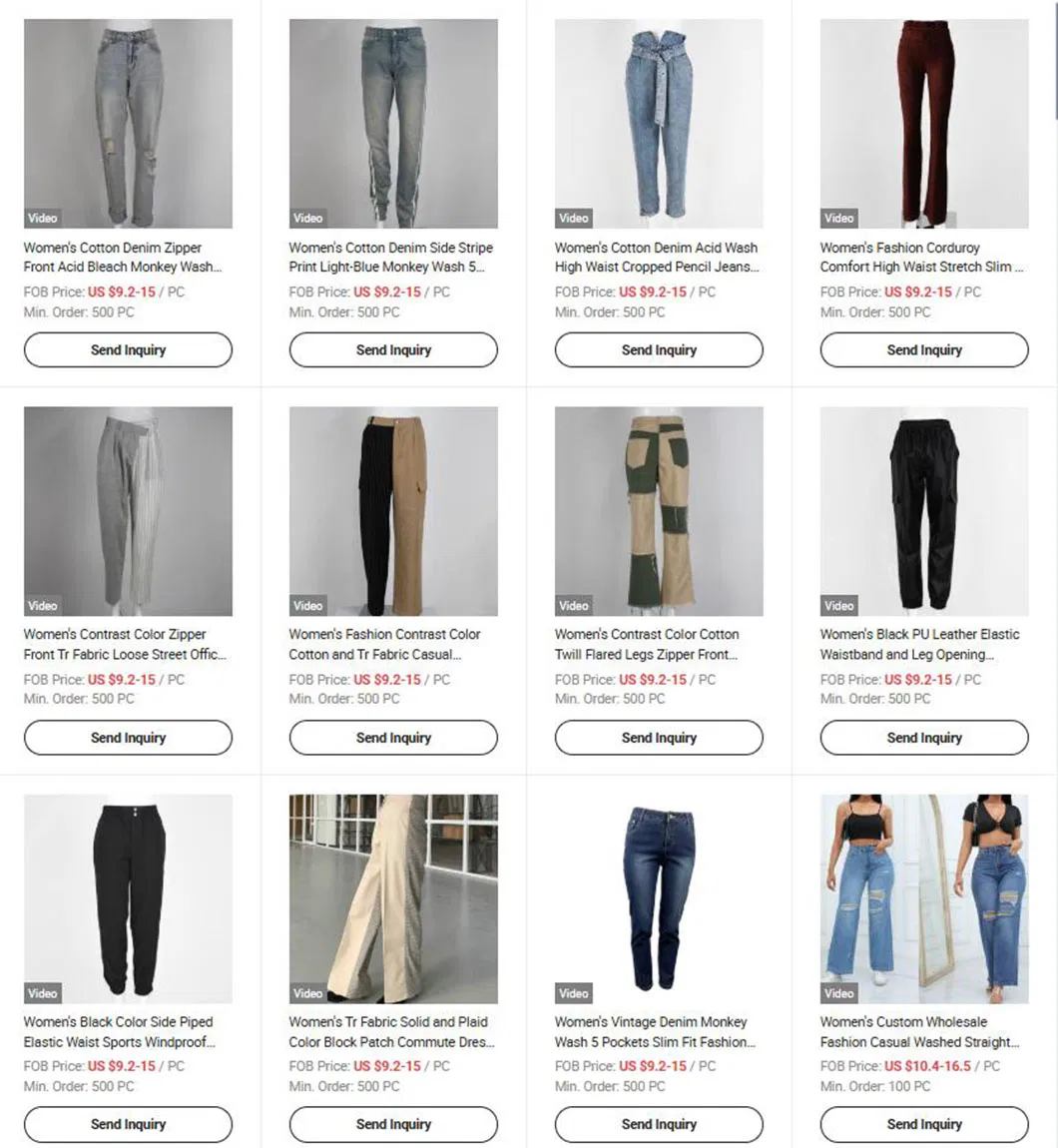Send Inquiry for Black PU Leather pants
Screen dimensions: 1058x1148
[924, 738]
